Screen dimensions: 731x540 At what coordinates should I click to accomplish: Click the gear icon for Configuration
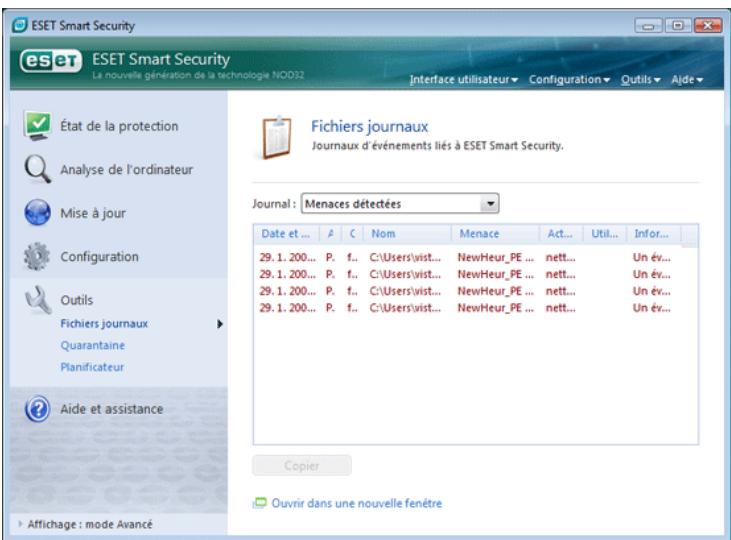[37, 256]
